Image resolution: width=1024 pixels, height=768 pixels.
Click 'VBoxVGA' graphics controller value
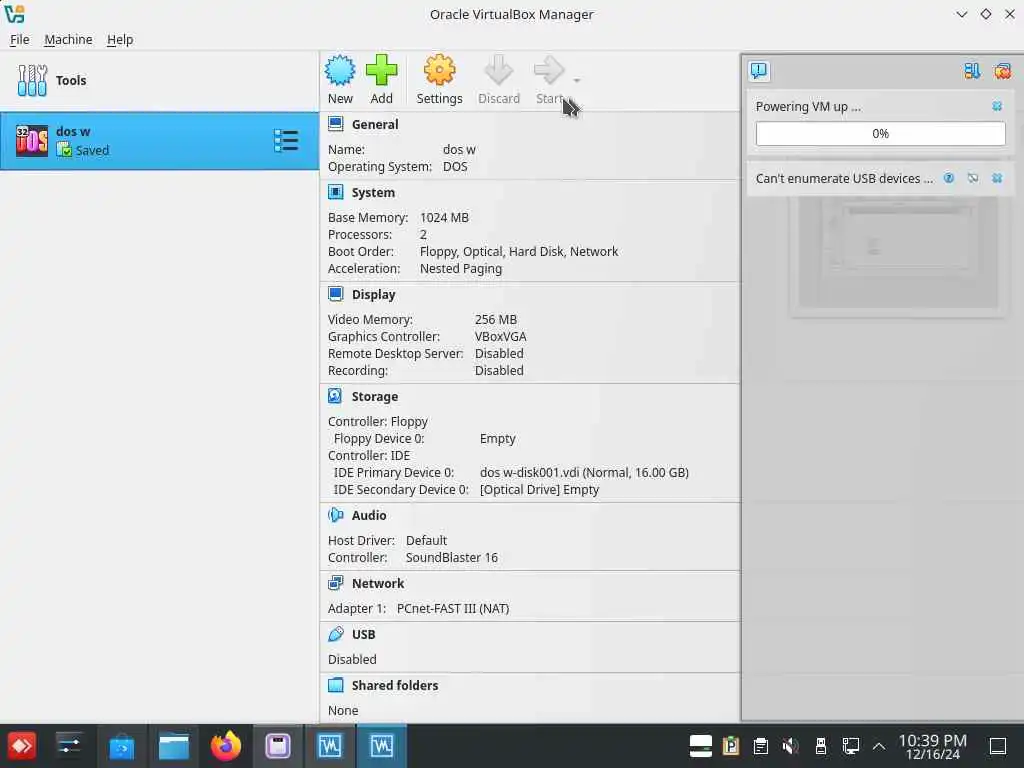pos(500,336)
